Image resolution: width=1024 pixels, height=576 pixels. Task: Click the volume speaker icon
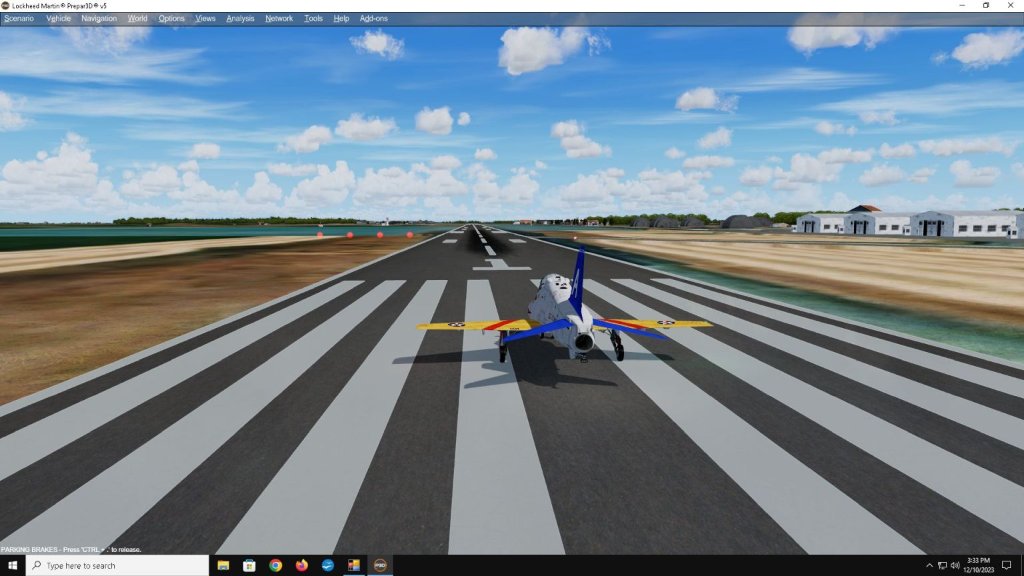(955, 565)
